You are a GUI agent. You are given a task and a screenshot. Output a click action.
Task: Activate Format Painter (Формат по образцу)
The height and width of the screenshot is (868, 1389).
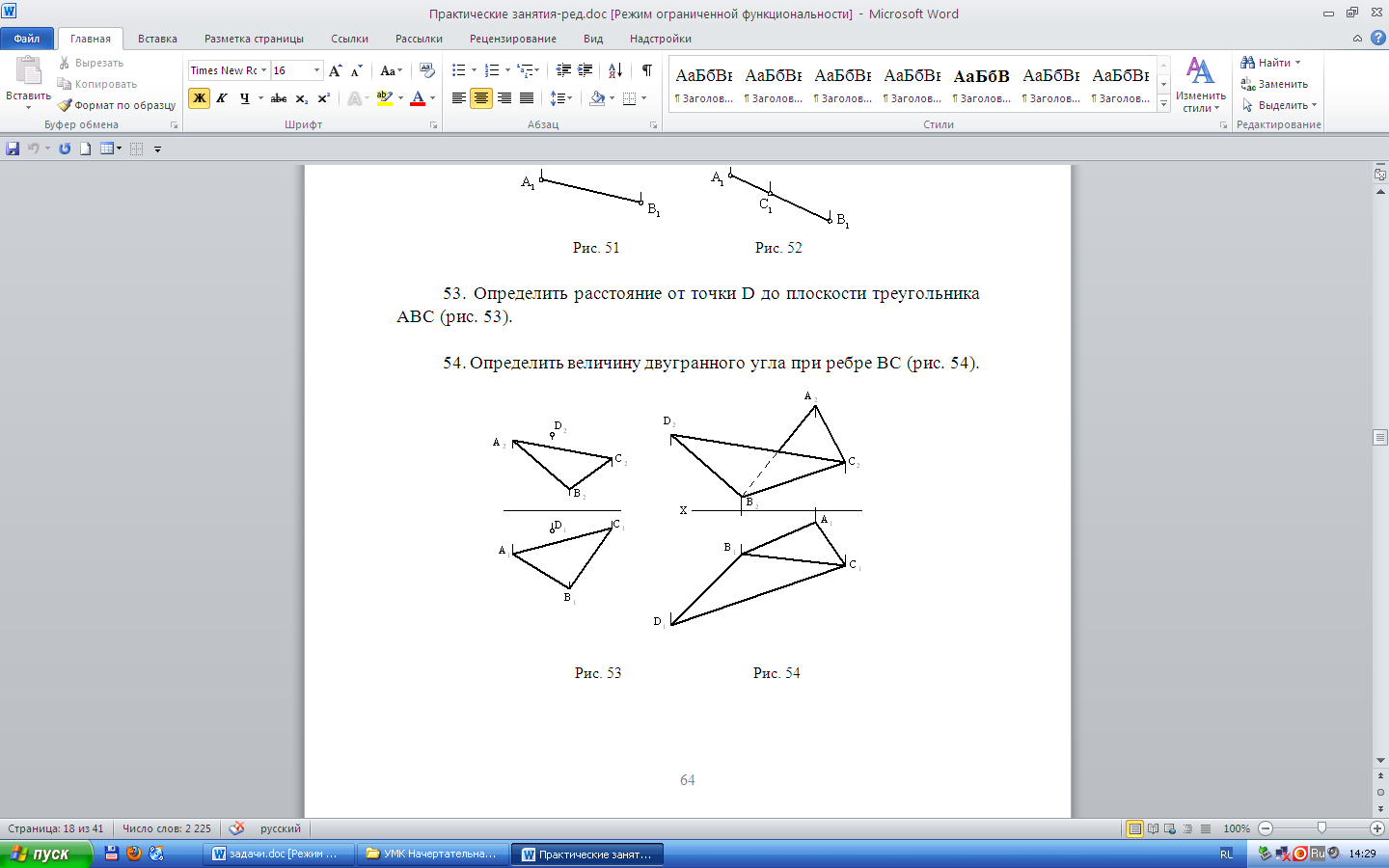point(117,105)
